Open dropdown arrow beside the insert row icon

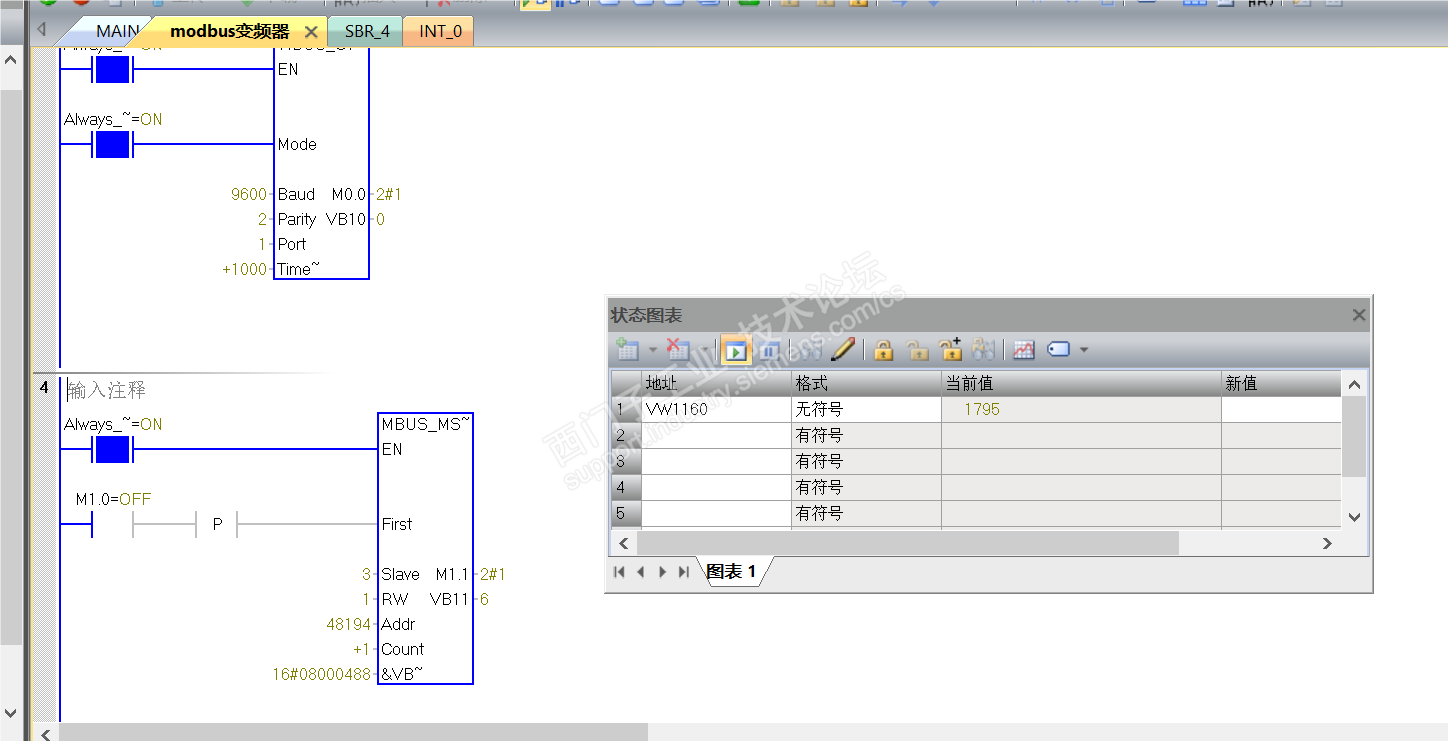(x=653, y=350)
